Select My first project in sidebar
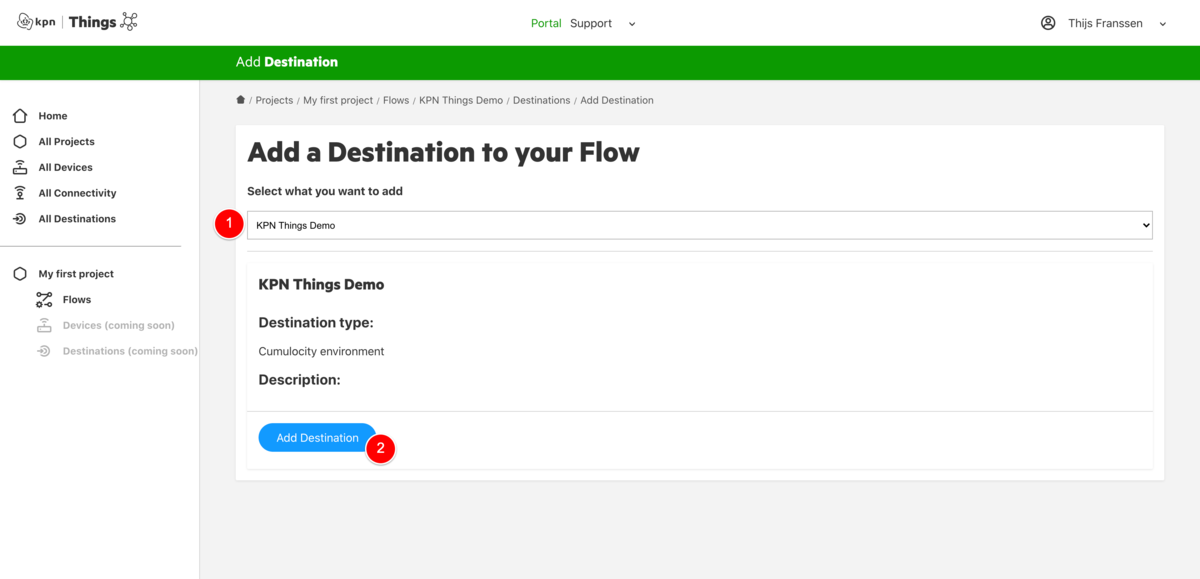Viewport: 1200px width, 579px height. (x=76, y=274)
